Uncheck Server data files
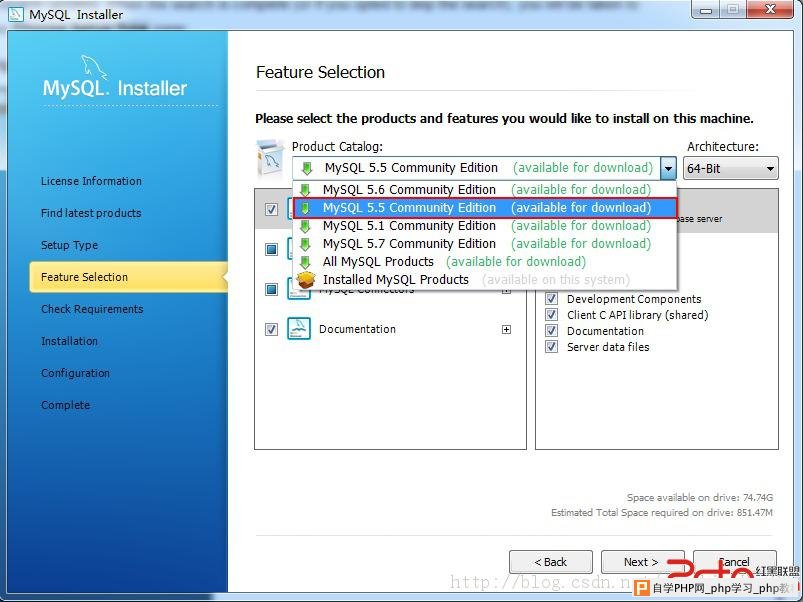Image resolution: width=803 pixels, height=602 pixels. tap(552, 347)
